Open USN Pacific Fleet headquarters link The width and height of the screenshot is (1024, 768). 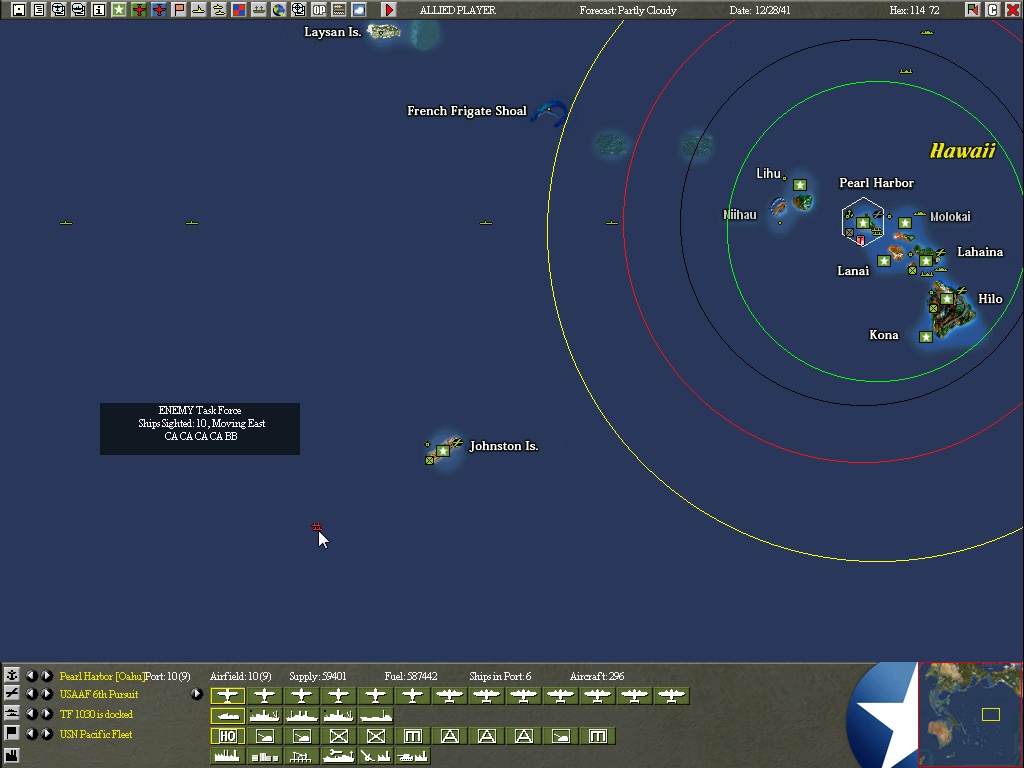pyautogui.click(x=95, y=734)
